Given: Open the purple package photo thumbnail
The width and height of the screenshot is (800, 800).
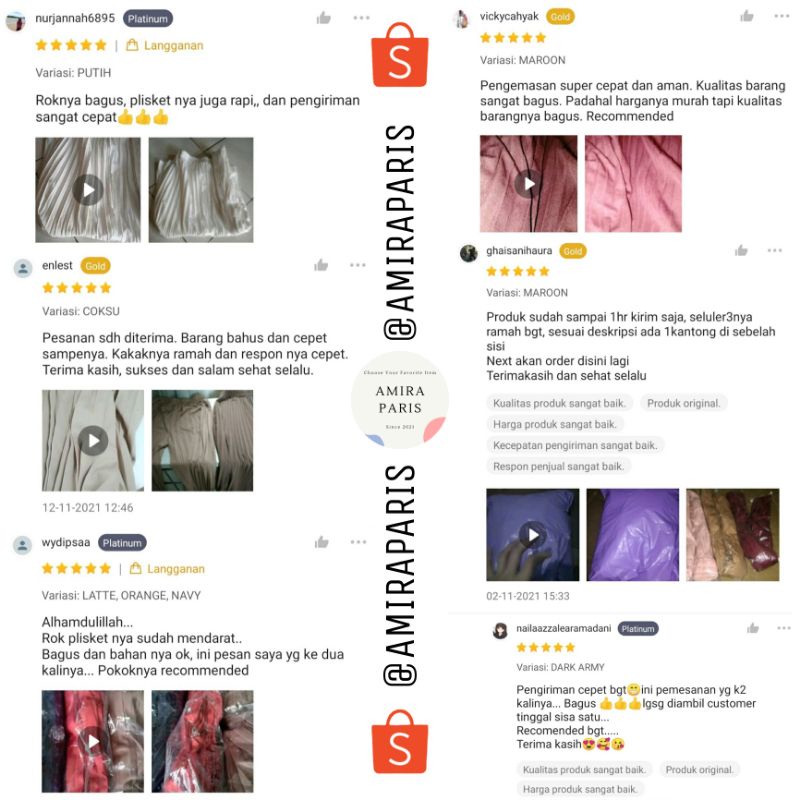Looking at the screenshot, I should point(633,535).
